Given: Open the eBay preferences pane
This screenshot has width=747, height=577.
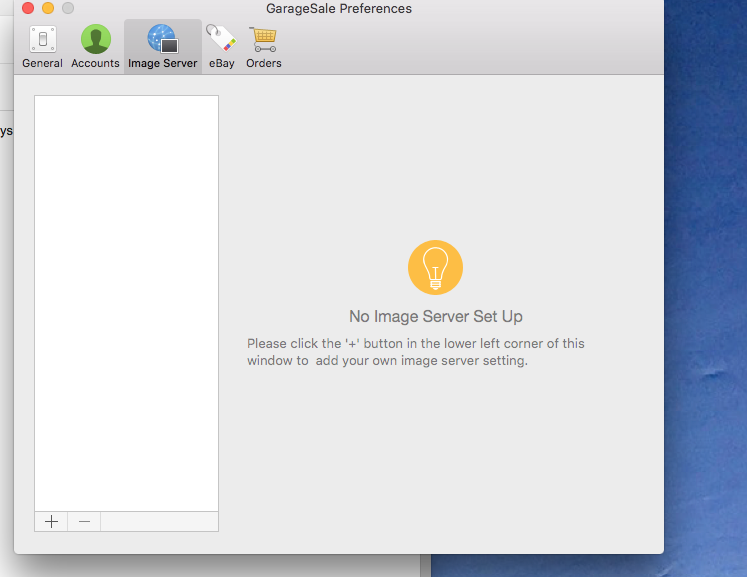Looking at the screenshot, I should (222, 47).
